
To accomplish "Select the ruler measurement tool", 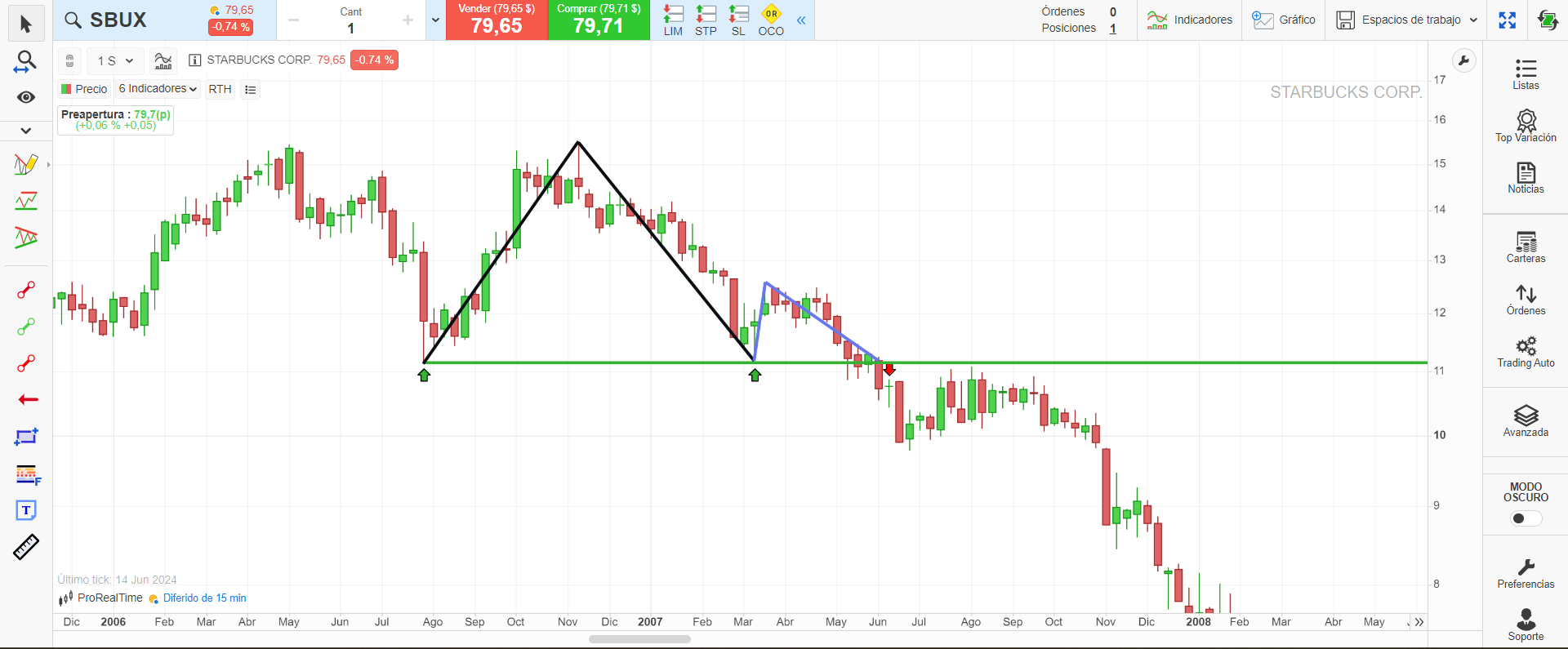I will [x=26, y=547].
